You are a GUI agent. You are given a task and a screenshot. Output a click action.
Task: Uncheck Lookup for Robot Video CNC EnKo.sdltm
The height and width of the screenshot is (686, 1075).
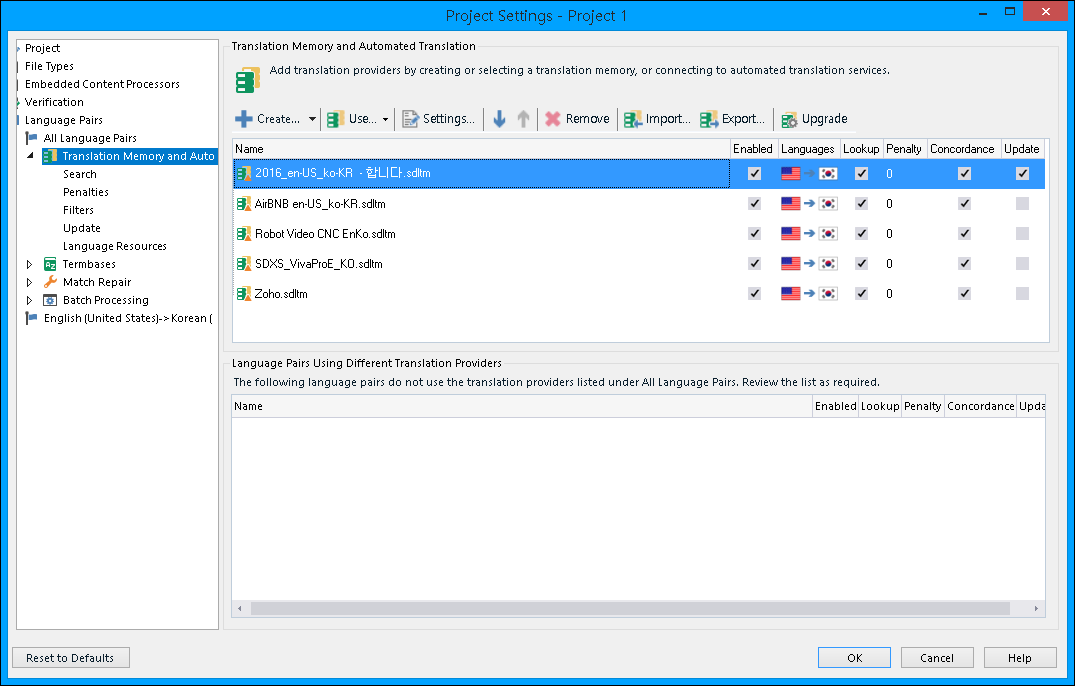click(861, 234)
